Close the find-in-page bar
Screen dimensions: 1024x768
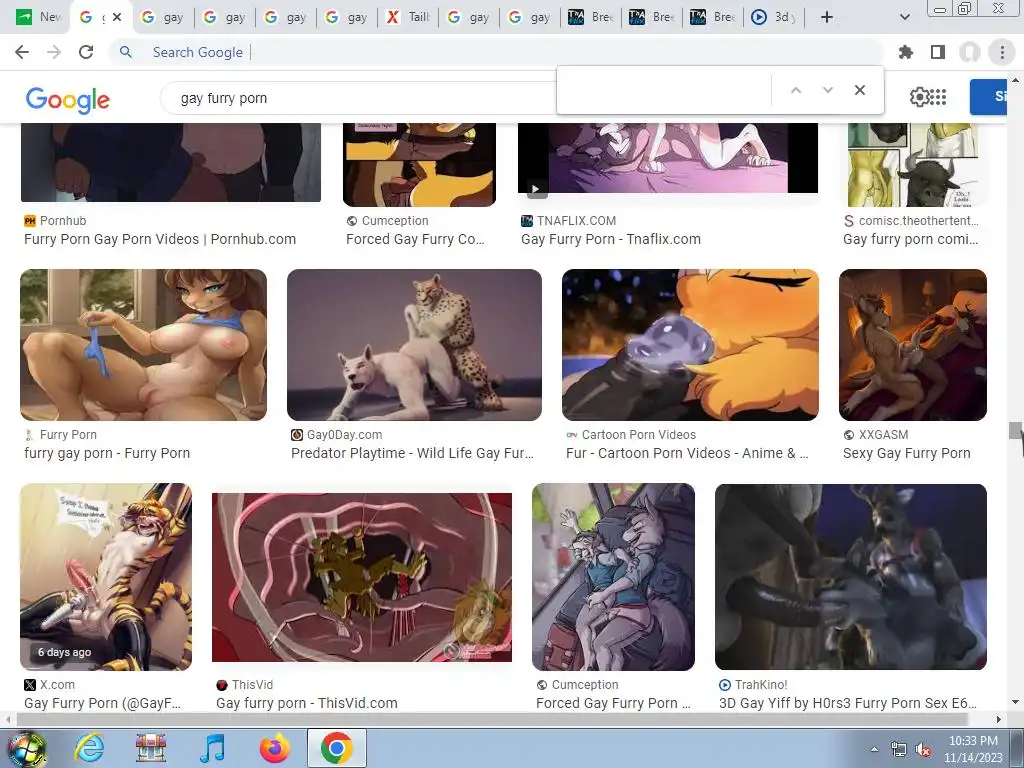(859, 90)
